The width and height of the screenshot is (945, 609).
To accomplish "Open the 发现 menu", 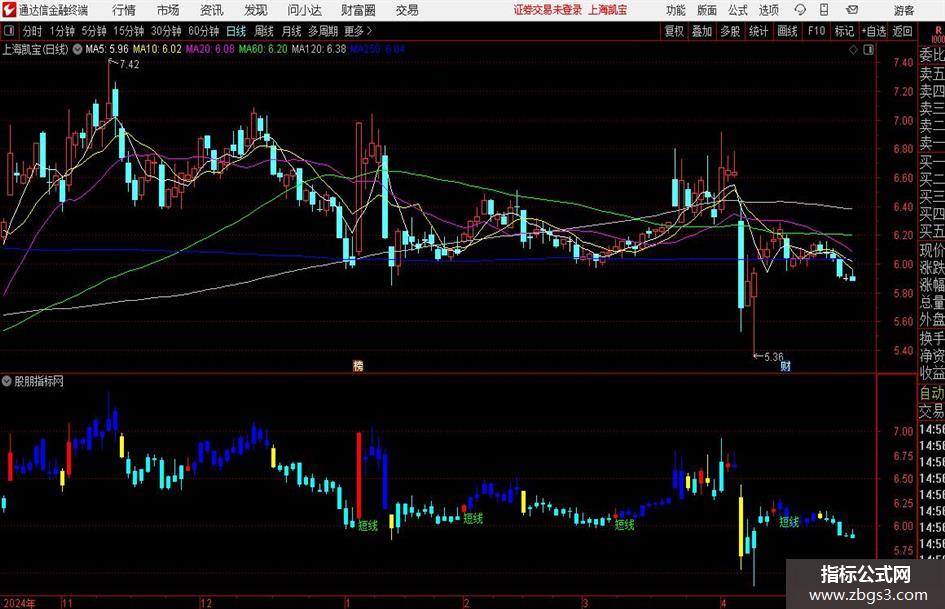I will 256,10.
